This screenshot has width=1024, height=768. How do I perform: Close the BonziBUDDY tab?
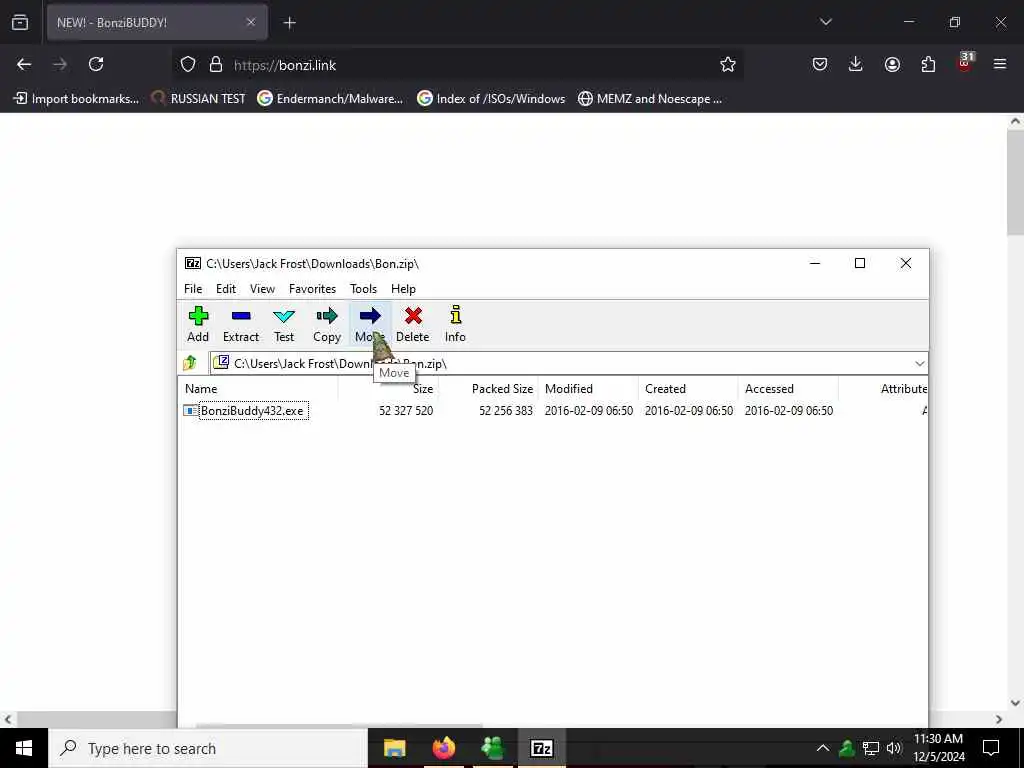tap(251, 22)
